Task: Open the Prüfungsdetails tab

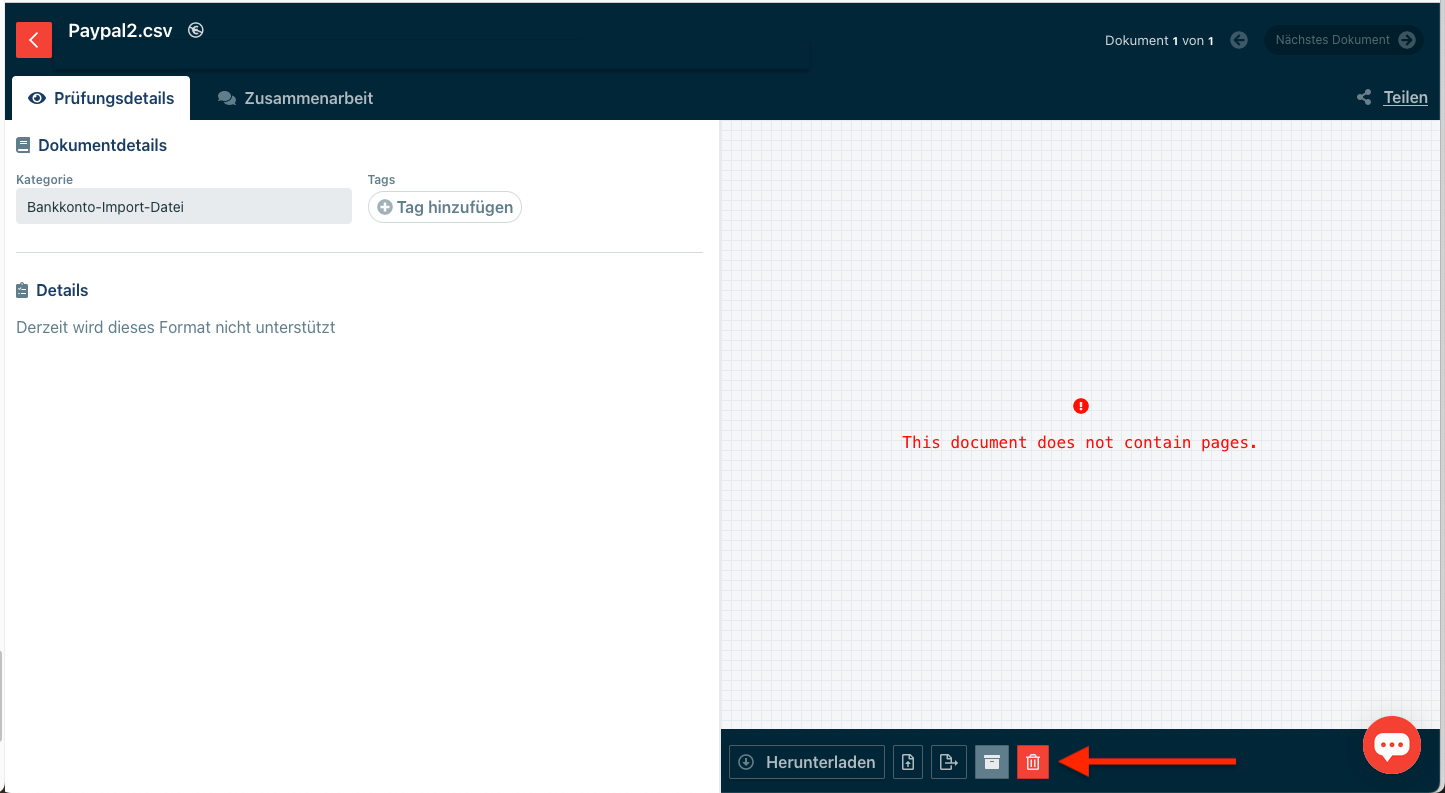Action: pyautogui.click(x=101, y=98)
